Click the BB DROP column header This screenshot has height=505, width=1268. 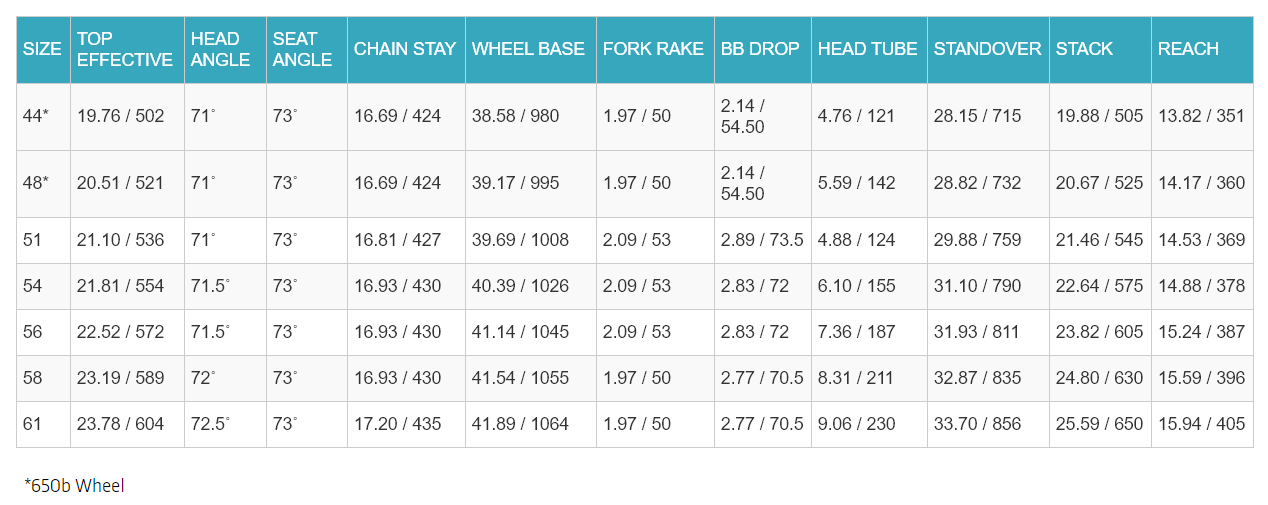pos(760,49)
